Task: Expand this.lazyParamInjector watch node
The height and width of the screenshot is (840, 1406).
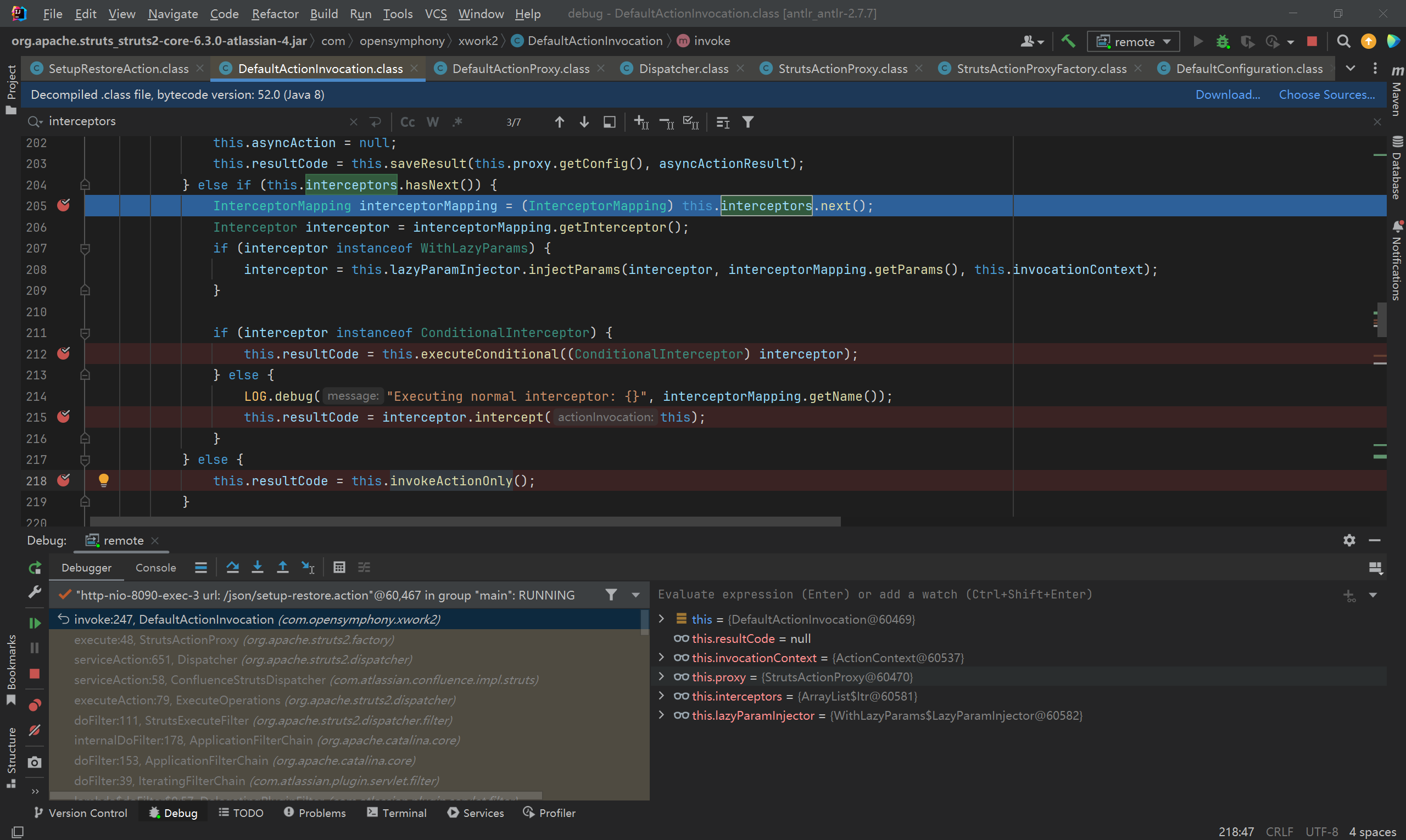Action: pos(661,715)
